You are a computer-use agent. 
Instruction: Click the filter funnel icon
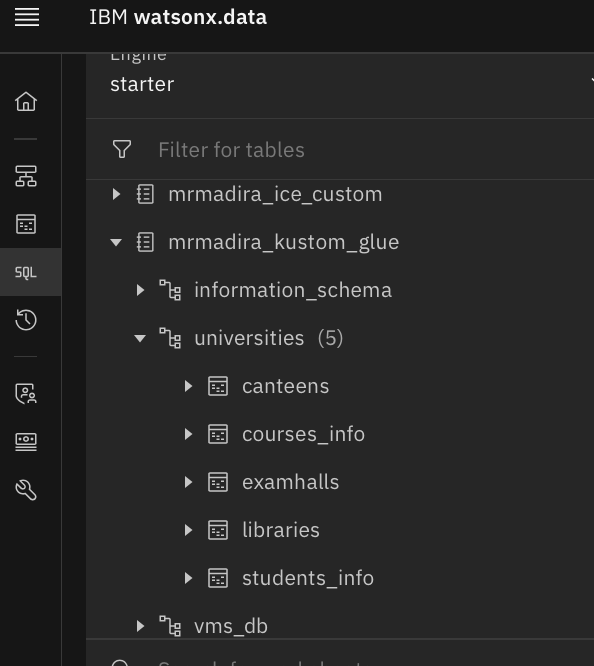click(x=122, y=150)
